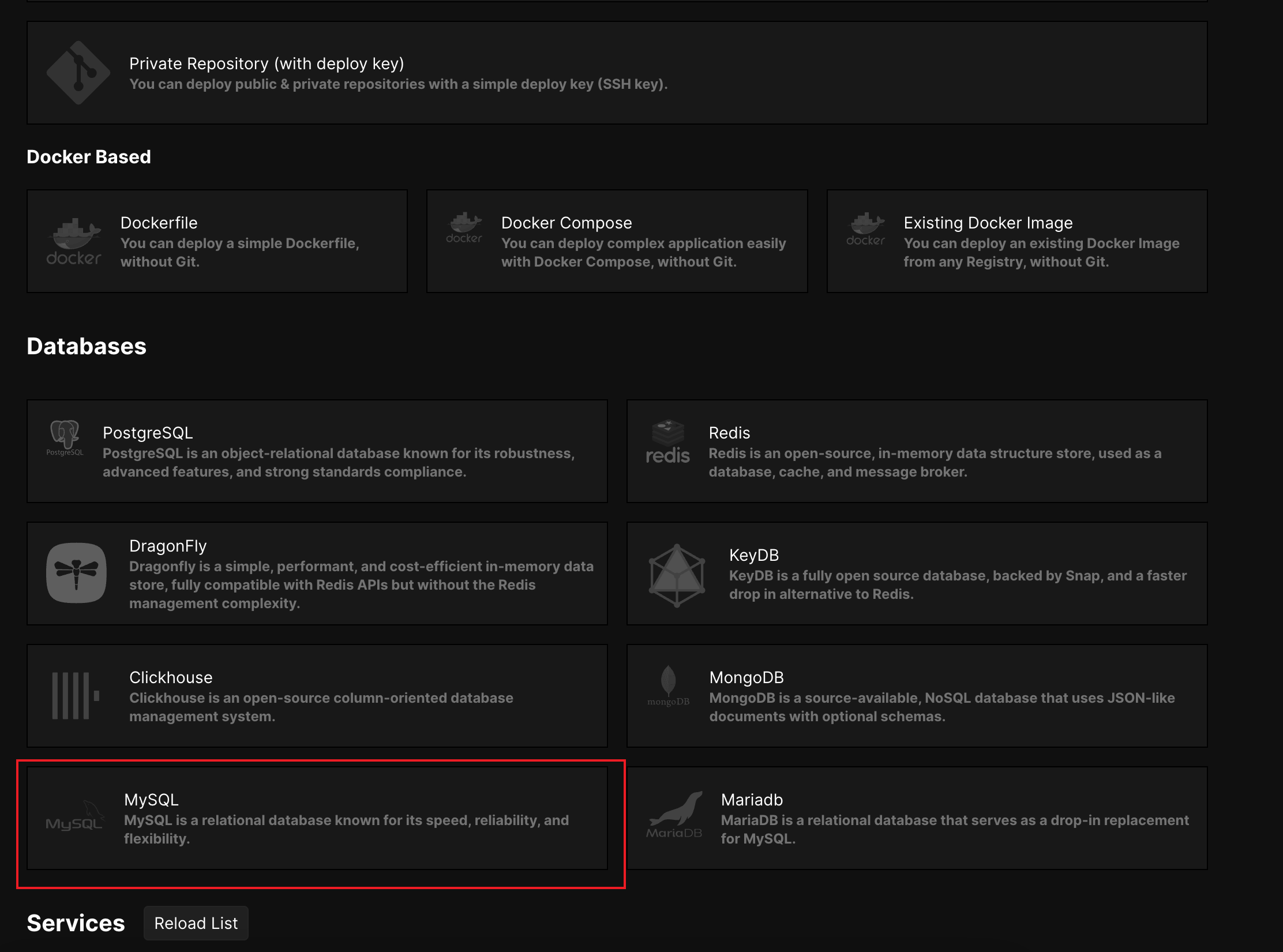This screenshot has width=1283, height=952.
Task: Click the MariaDB seal logo
Action: click(675, 814)
